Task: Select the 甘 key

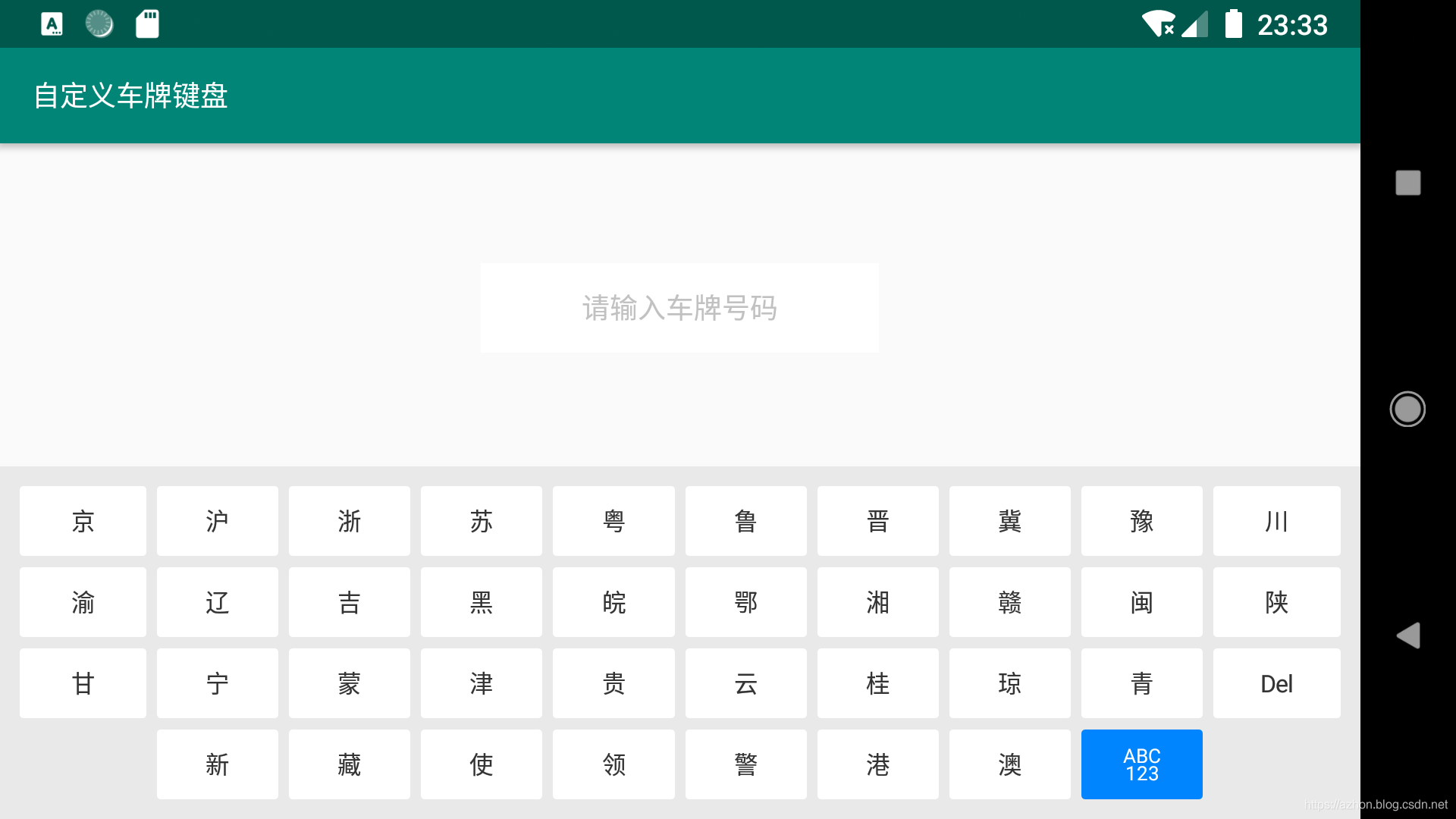Action: click(x=83, y=683)
